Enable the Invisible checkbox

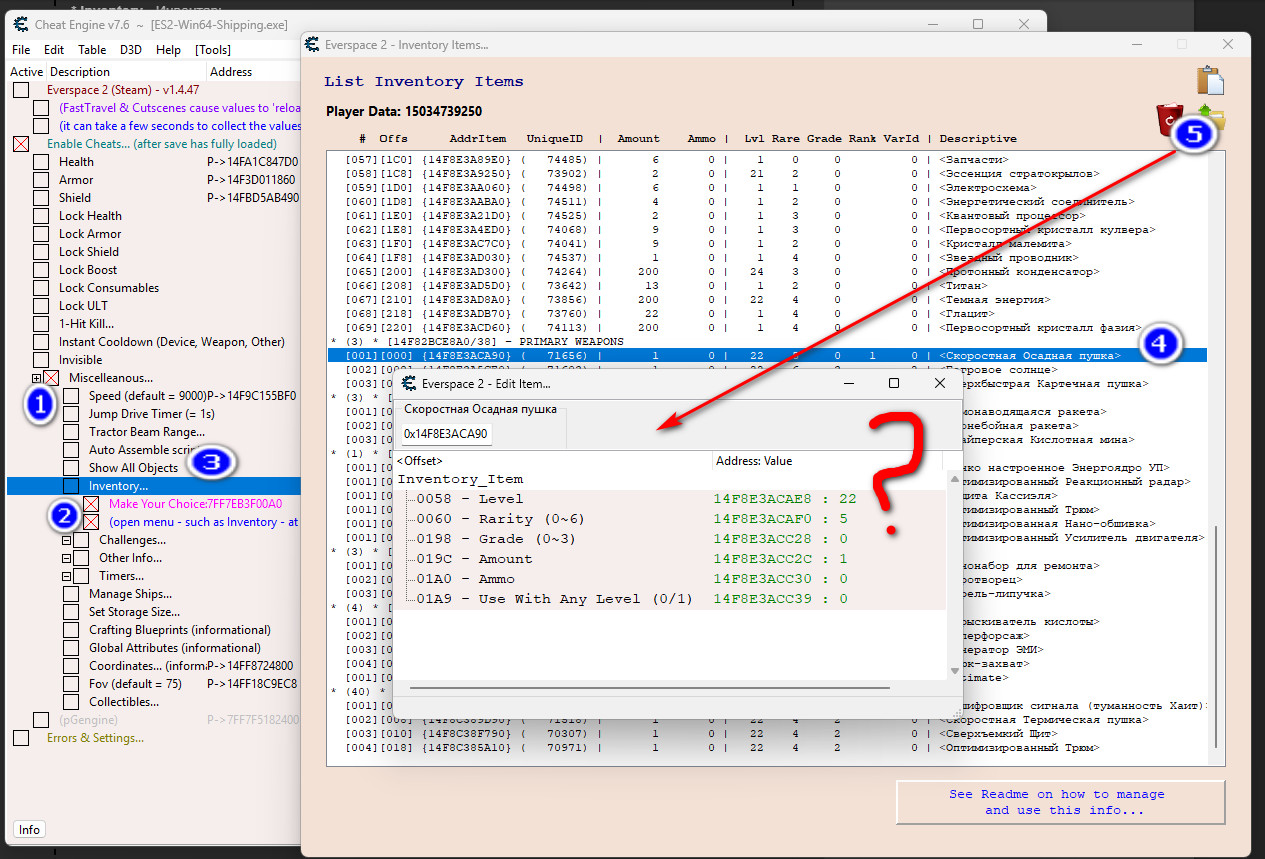tap(41, 360)
